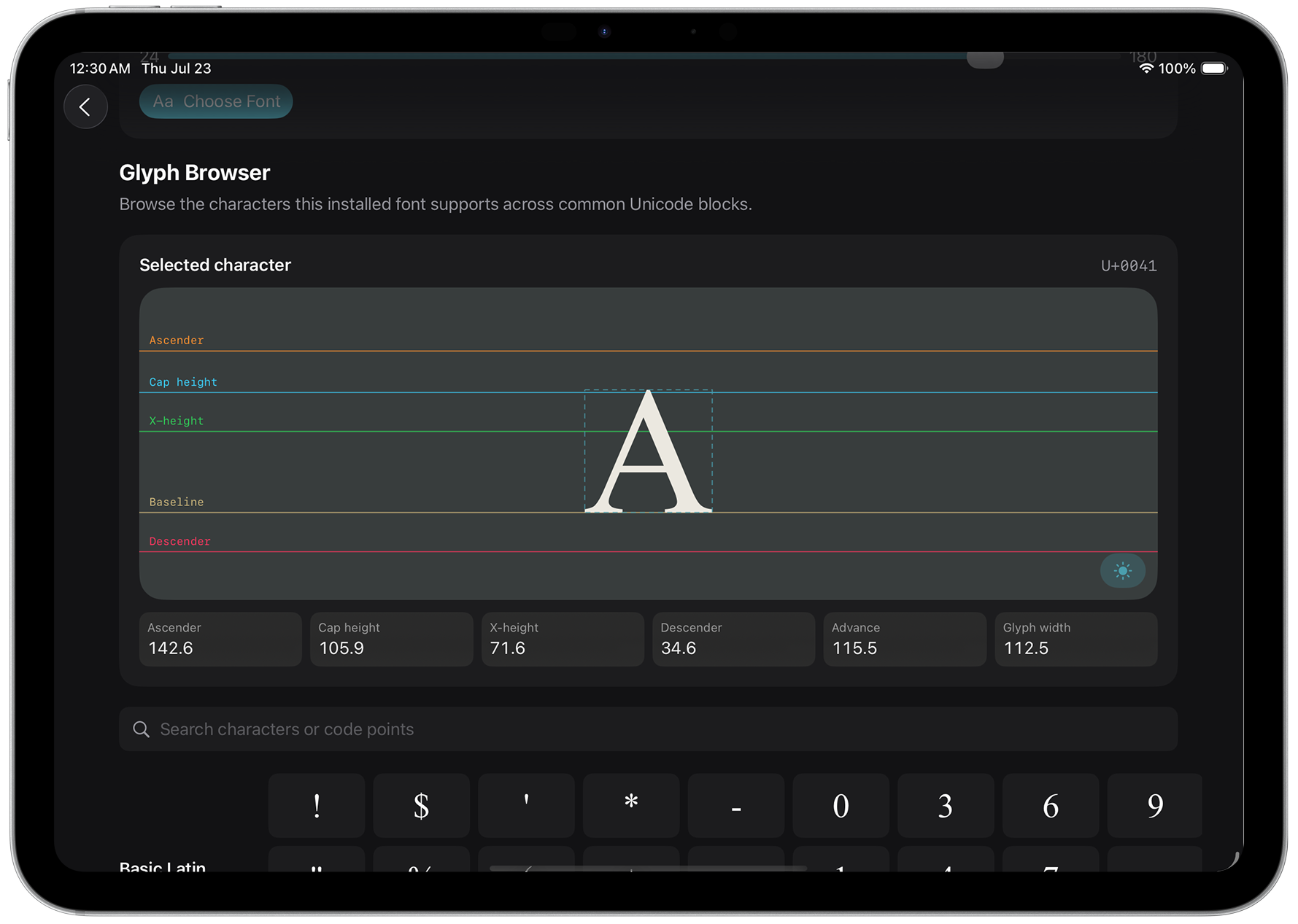The height and width of the screenshot is (924, 1298).
Task: Adjust the font size slider thumb
Action: (985, 58)
